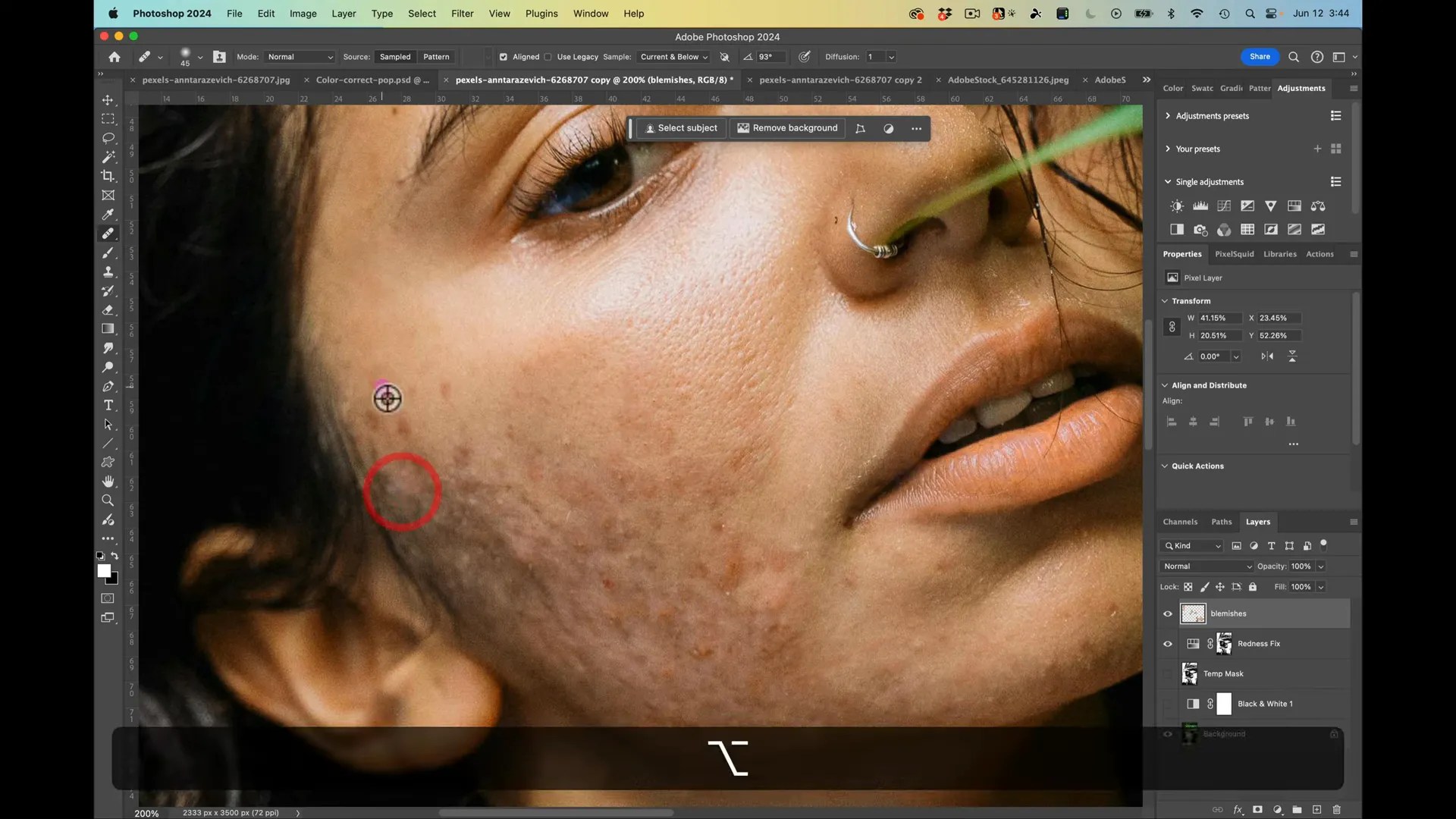This screenshot has width=1456, height=819.
Task: Select the Clone Stamp tool
Action: tap(108, 271)
